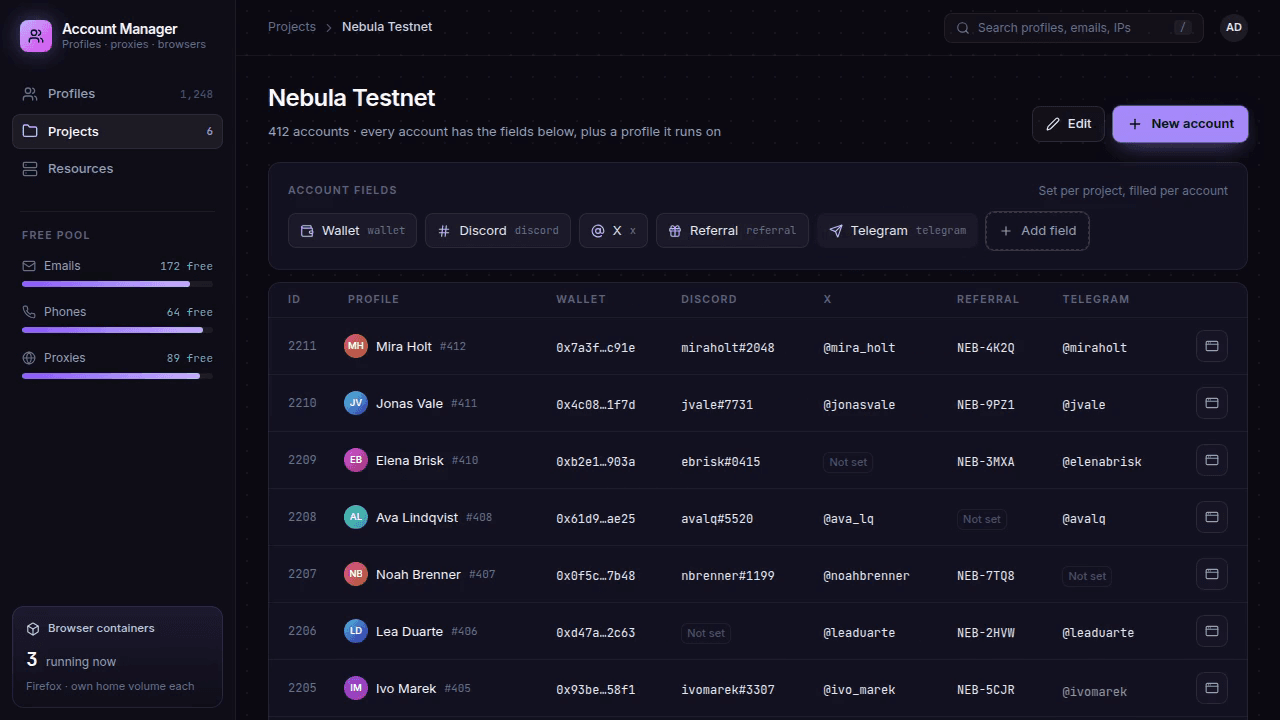This screenshot has width=1280, height=720.
Task: Open browser icon for Noah Brenner row
Action: (1212, 574)
